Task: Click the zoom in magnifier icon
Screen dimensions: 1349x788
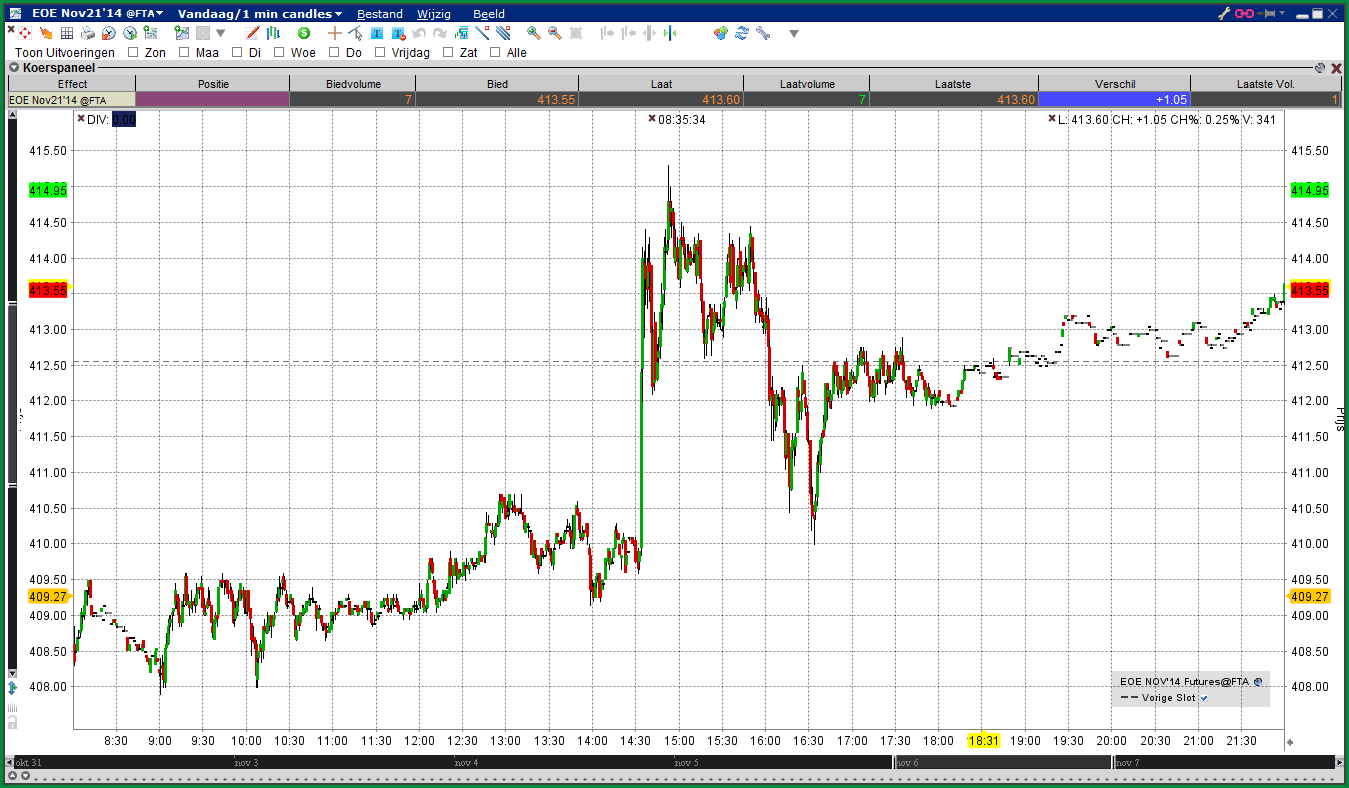Action: (534, 33)
